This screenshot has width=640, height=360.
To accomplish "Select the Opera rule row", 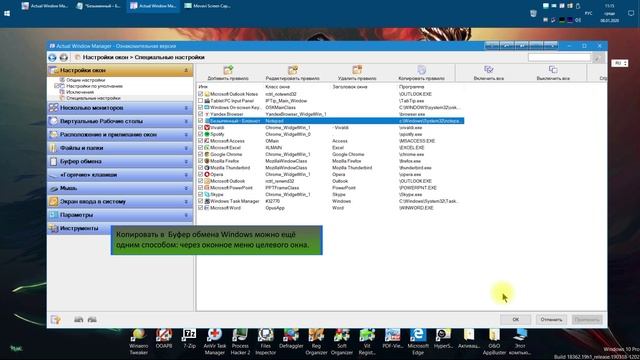I will 330,174.
